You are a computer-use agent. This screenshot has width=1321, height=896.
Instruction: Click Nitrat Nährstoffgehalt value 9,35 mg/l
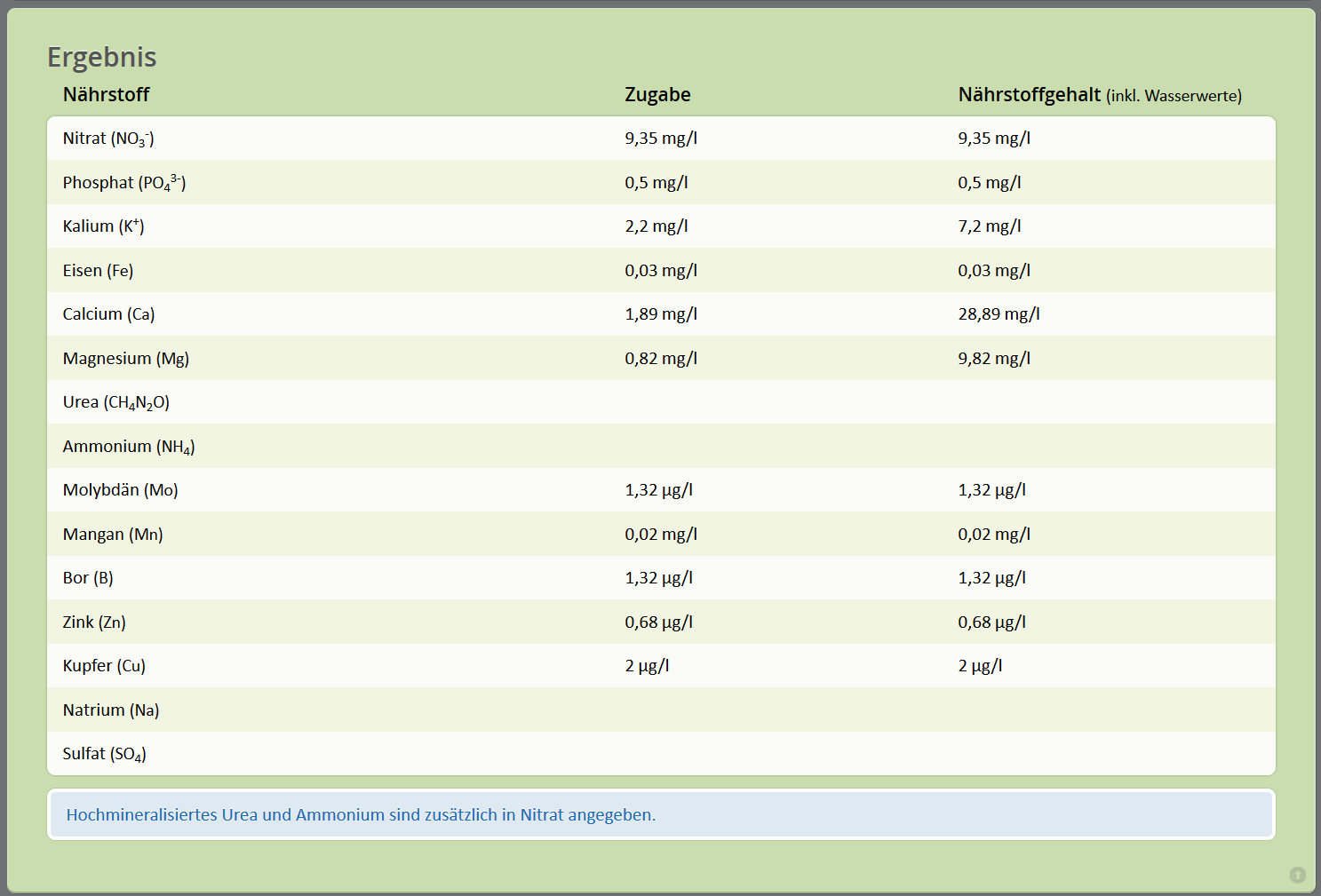click(994, 138)
